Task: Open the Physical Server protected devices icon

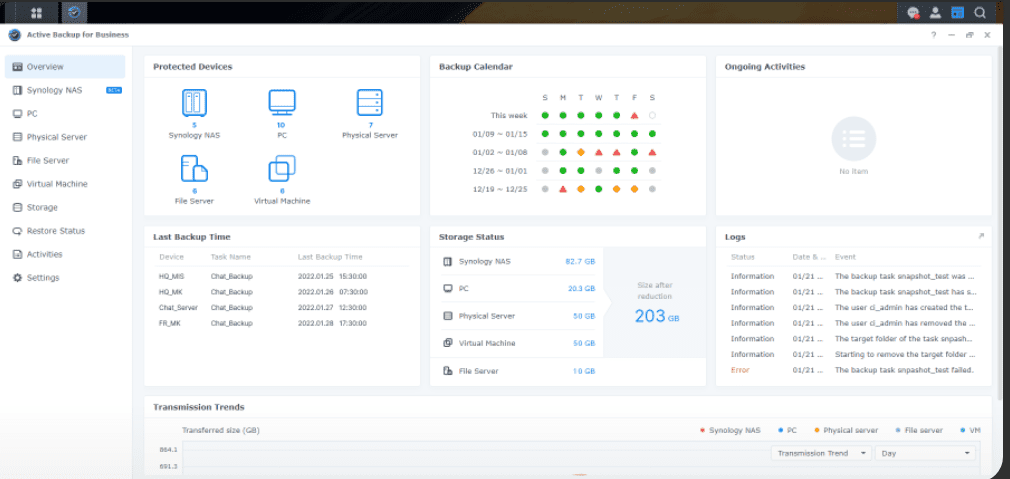Action: point(370,103)
